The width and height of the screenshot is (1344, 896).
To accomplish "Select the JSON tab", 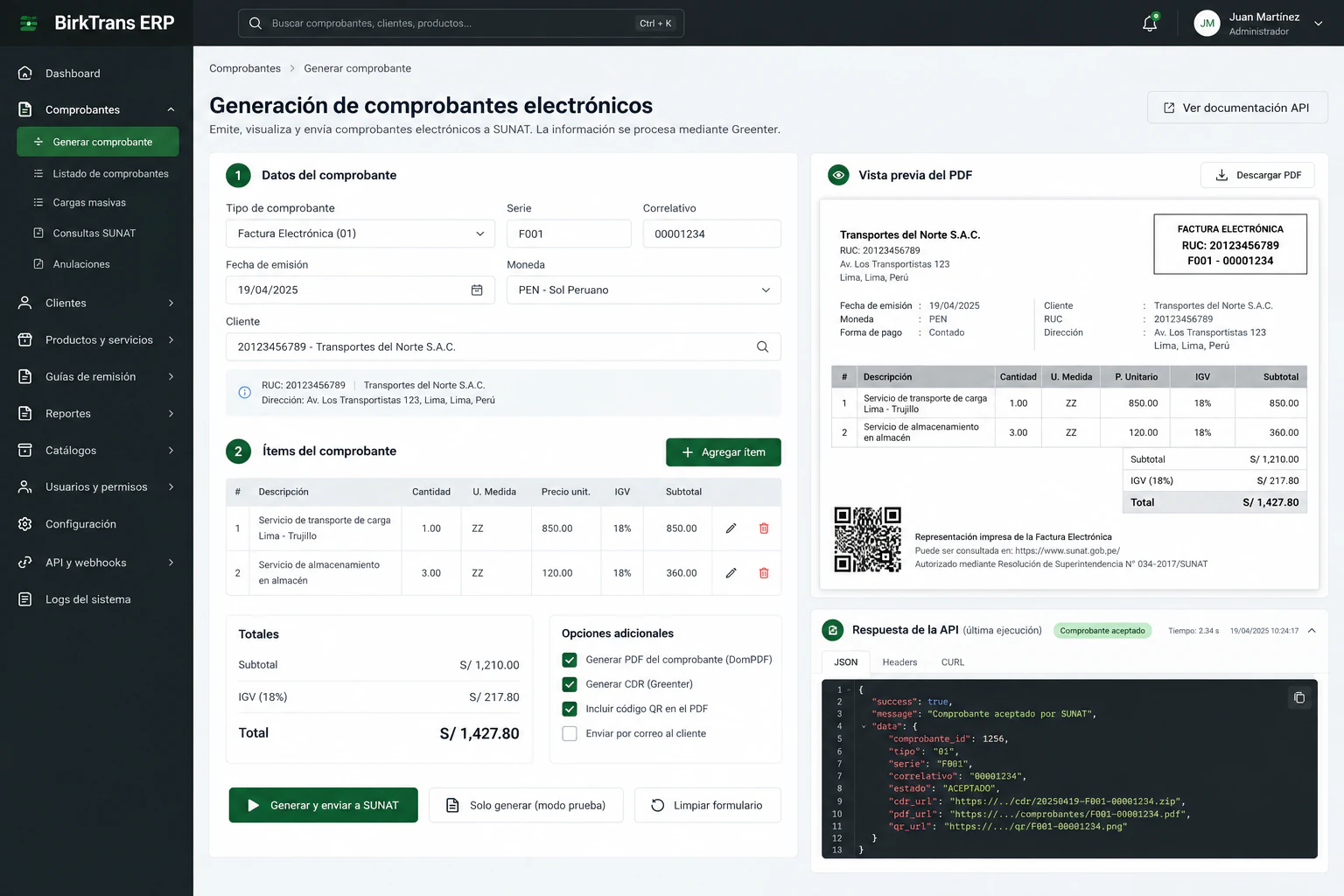I will pos(845,662).
